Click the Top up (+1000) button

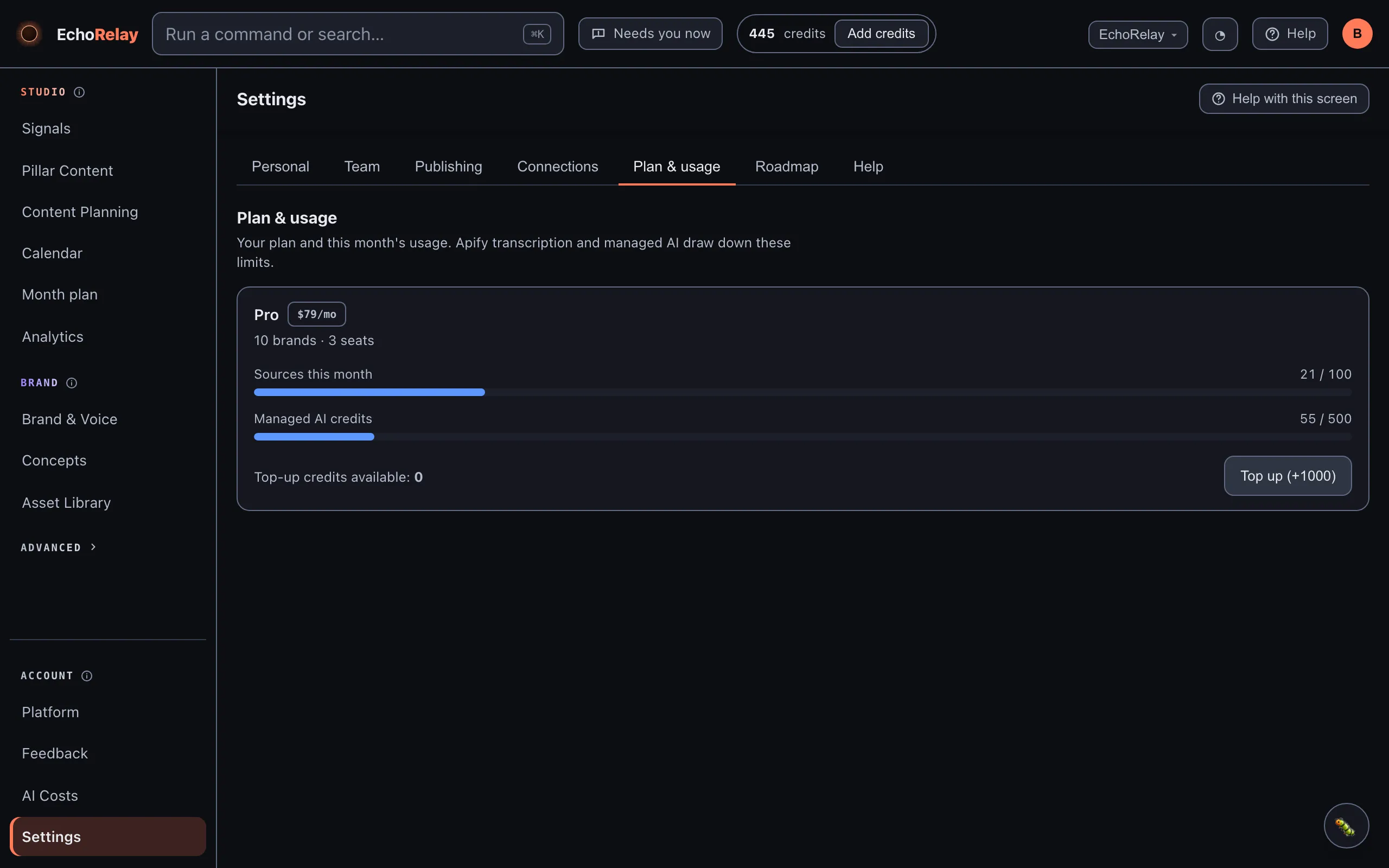[x=1288, y=476]
